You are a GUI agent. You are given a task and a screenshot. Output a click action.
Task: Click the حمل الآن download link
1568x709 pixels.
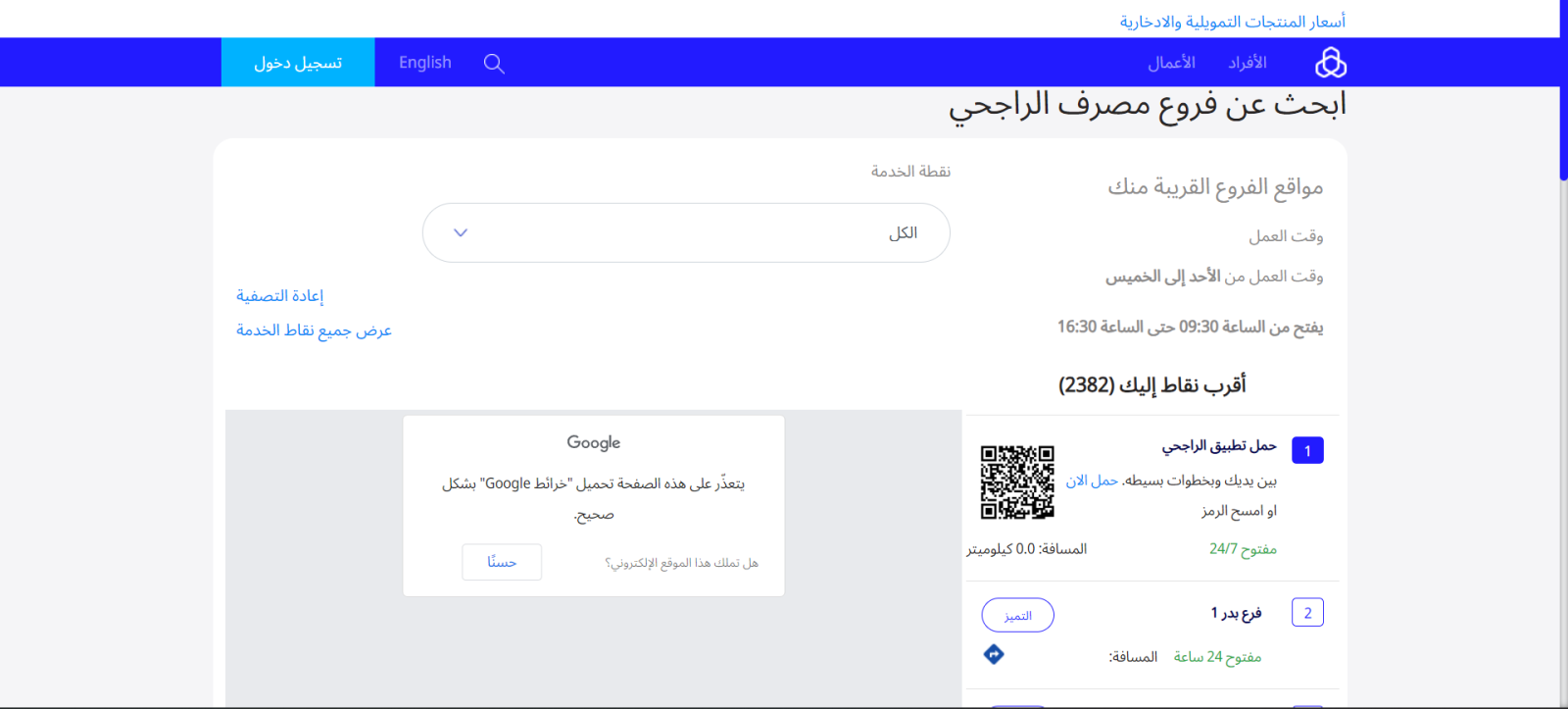click(1092, 481)
